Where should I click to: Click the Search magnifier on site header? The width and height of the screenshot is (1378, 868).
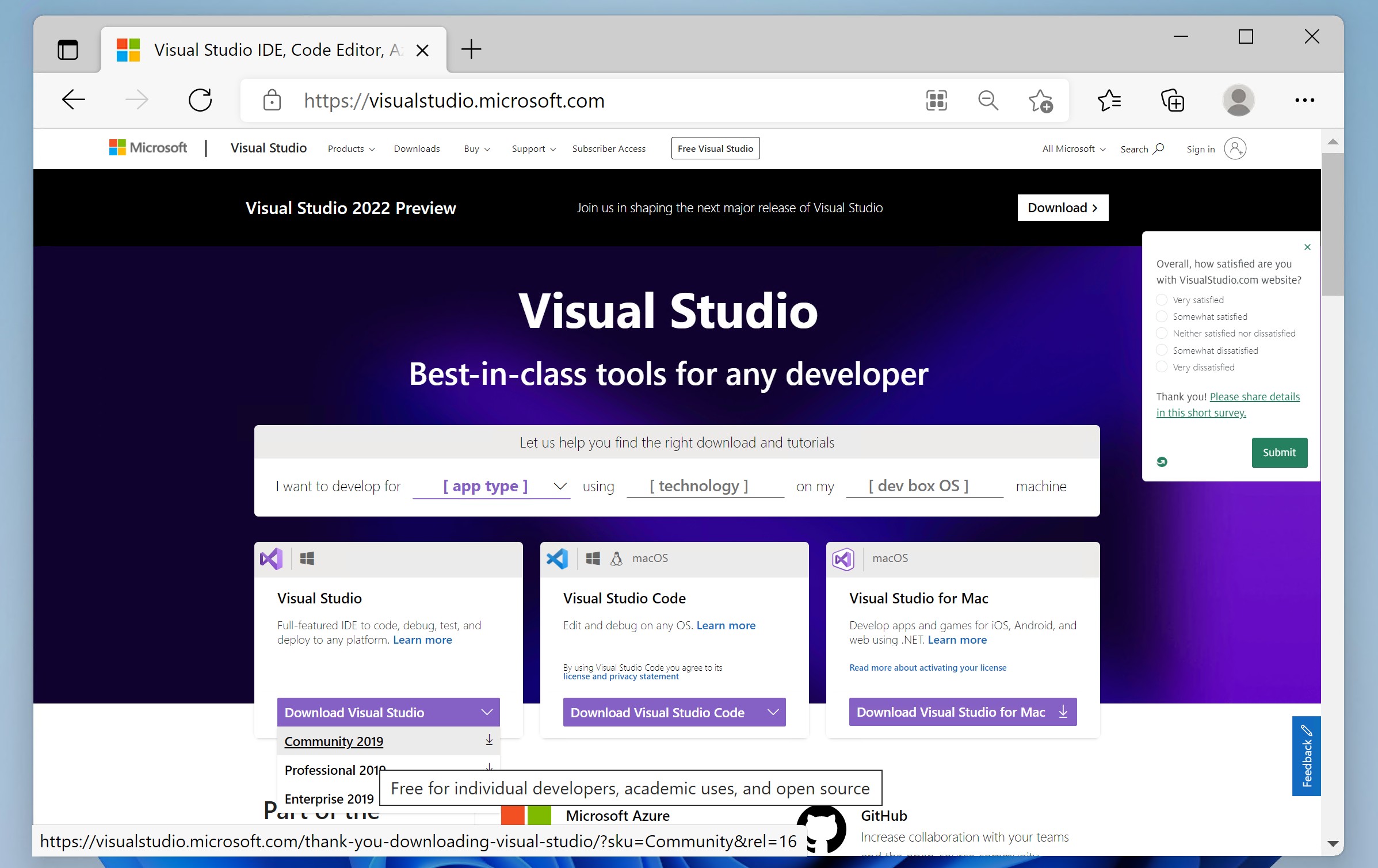tap(1158, 148)
